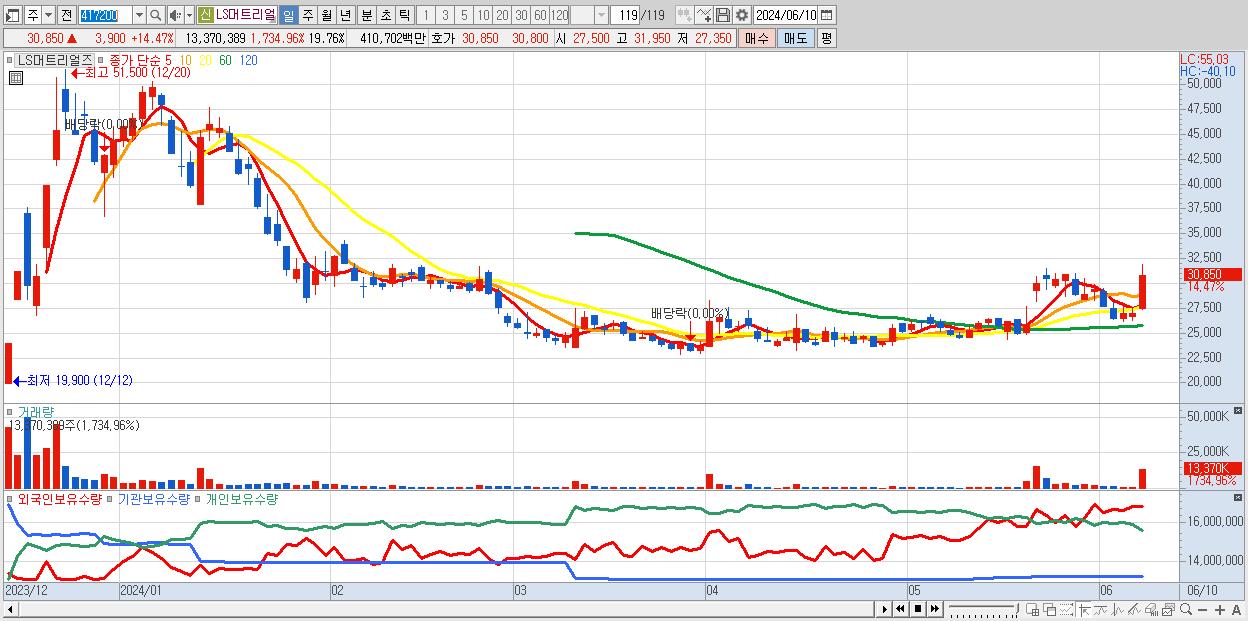
Task: Click the candle count field 119
Action: click(626, 15)
